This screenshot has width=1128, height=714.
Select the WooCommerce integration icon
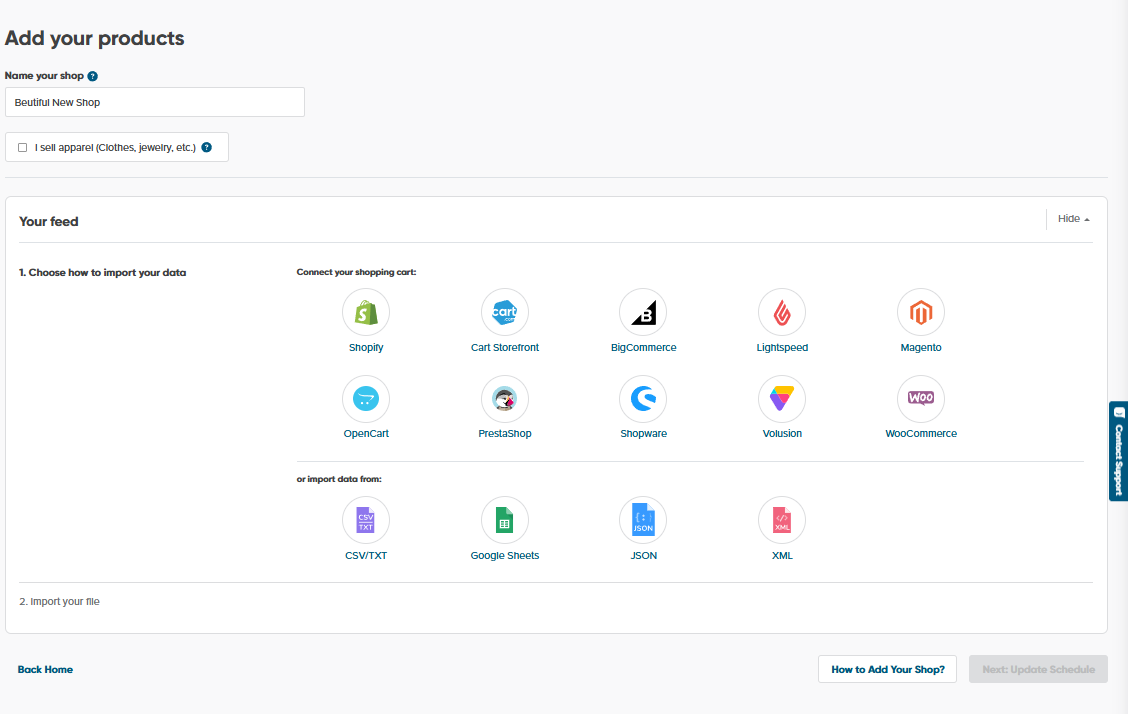tap(920, 397)
